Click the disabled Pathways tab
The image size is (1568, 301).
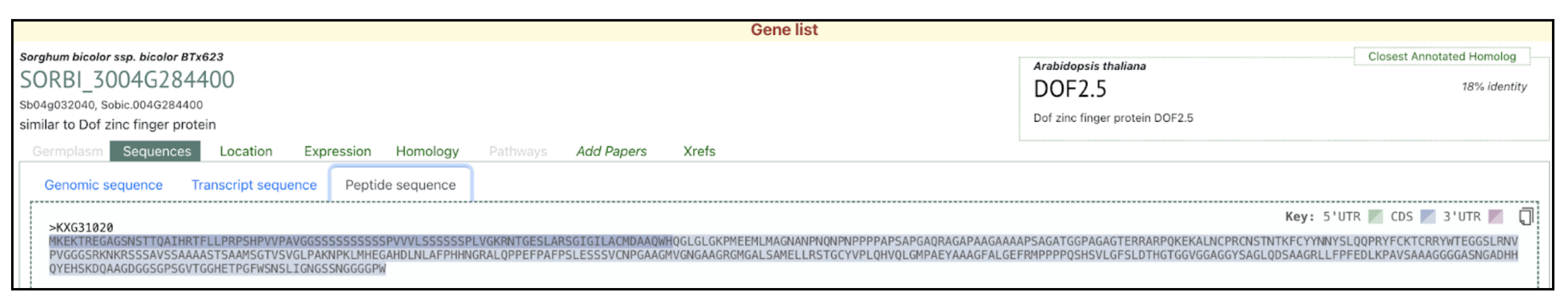click(x=518, y=151)
